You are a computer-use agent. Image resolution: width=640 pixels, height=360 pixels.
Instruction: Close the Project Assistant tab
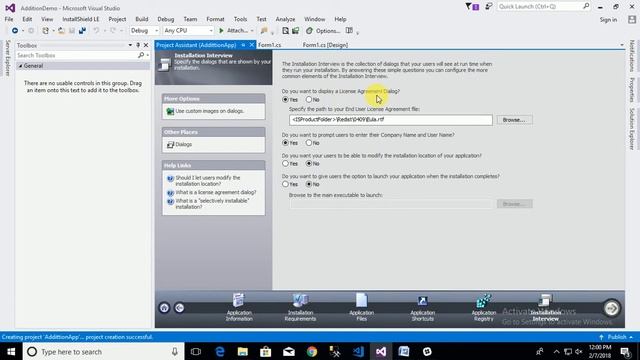tap(252, 45)
